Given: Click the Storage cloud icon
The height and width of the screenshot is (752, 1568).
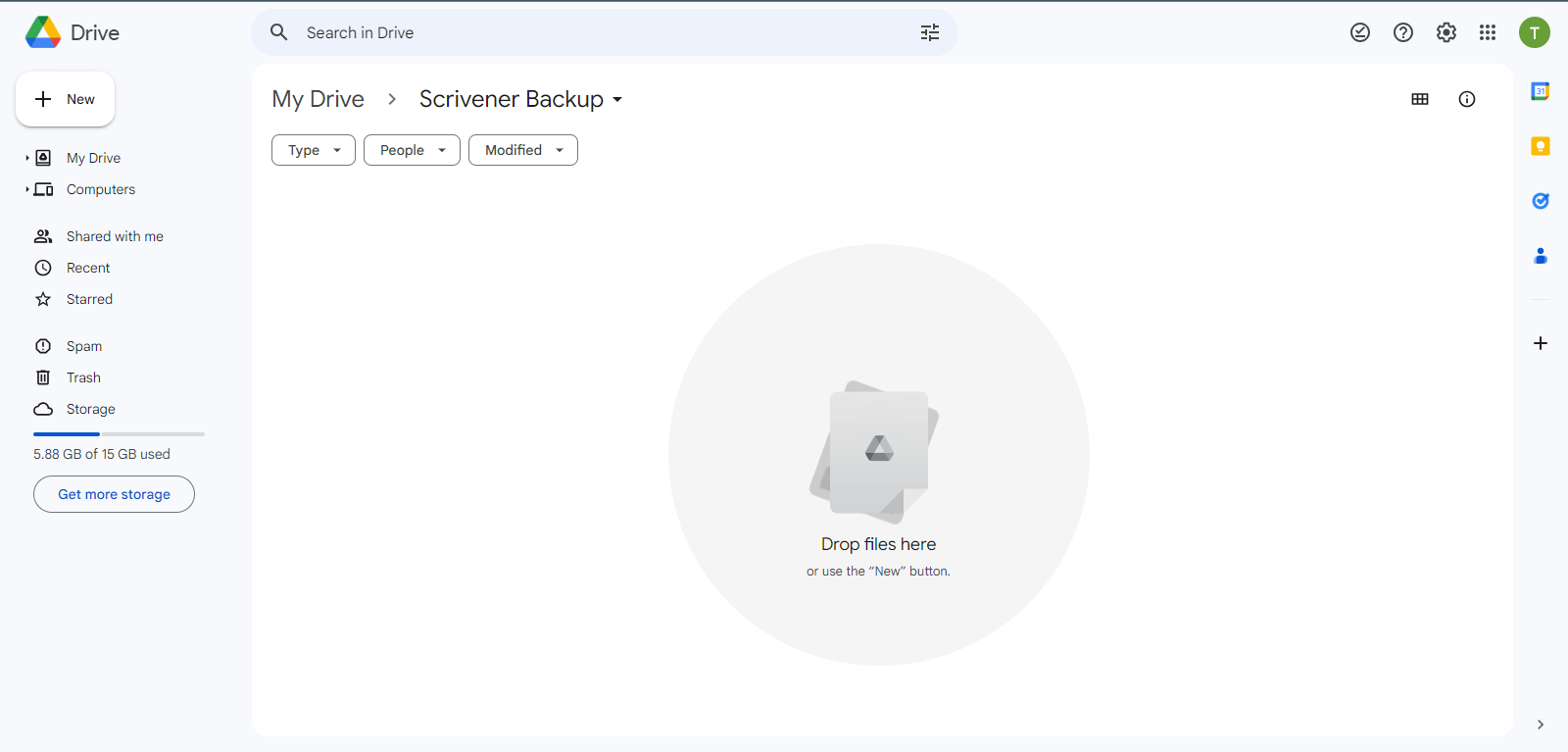Looking at the screenshot, I should pos(43,409).
